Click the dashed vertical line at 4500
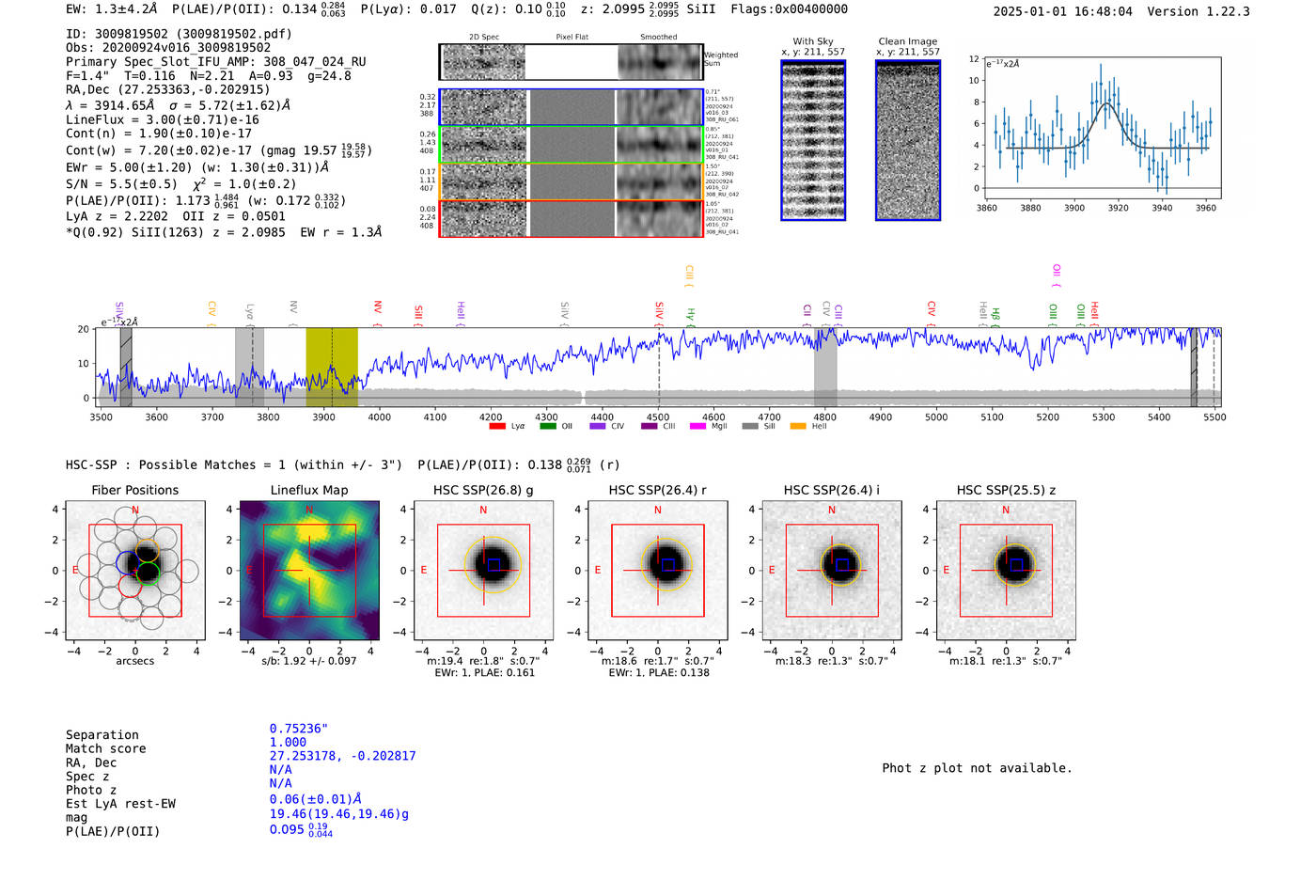The image size is (1316, 896). pyautogui.click(x=659, y=367)
